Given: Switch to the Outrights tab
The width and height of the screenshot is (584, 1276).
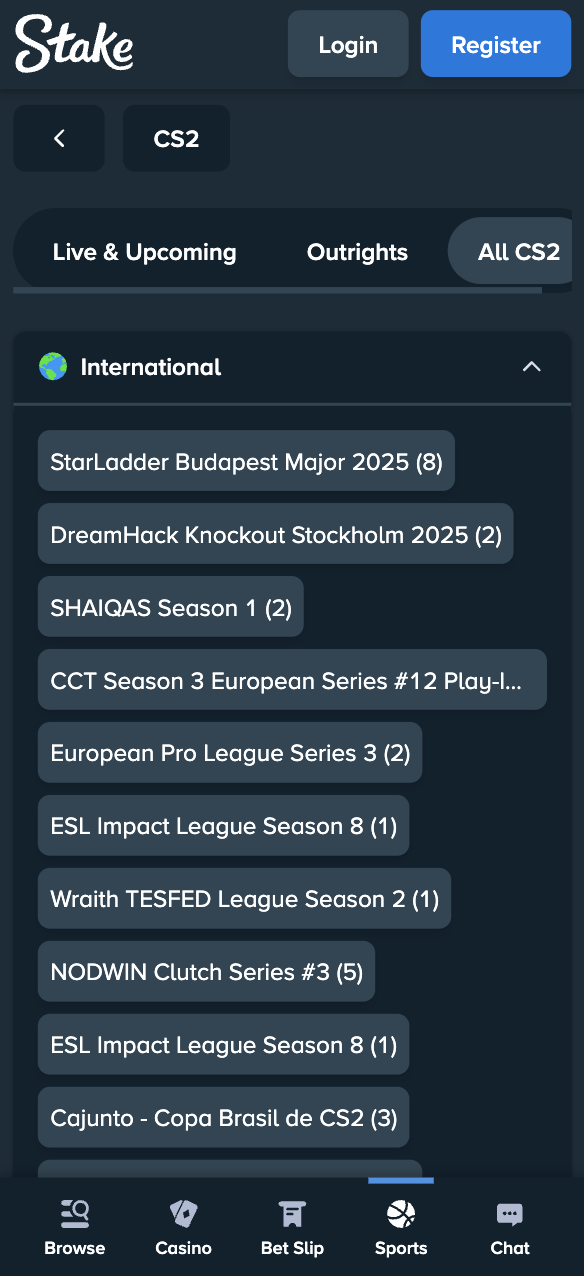Looking at the screenshot, I should [357, 252].
